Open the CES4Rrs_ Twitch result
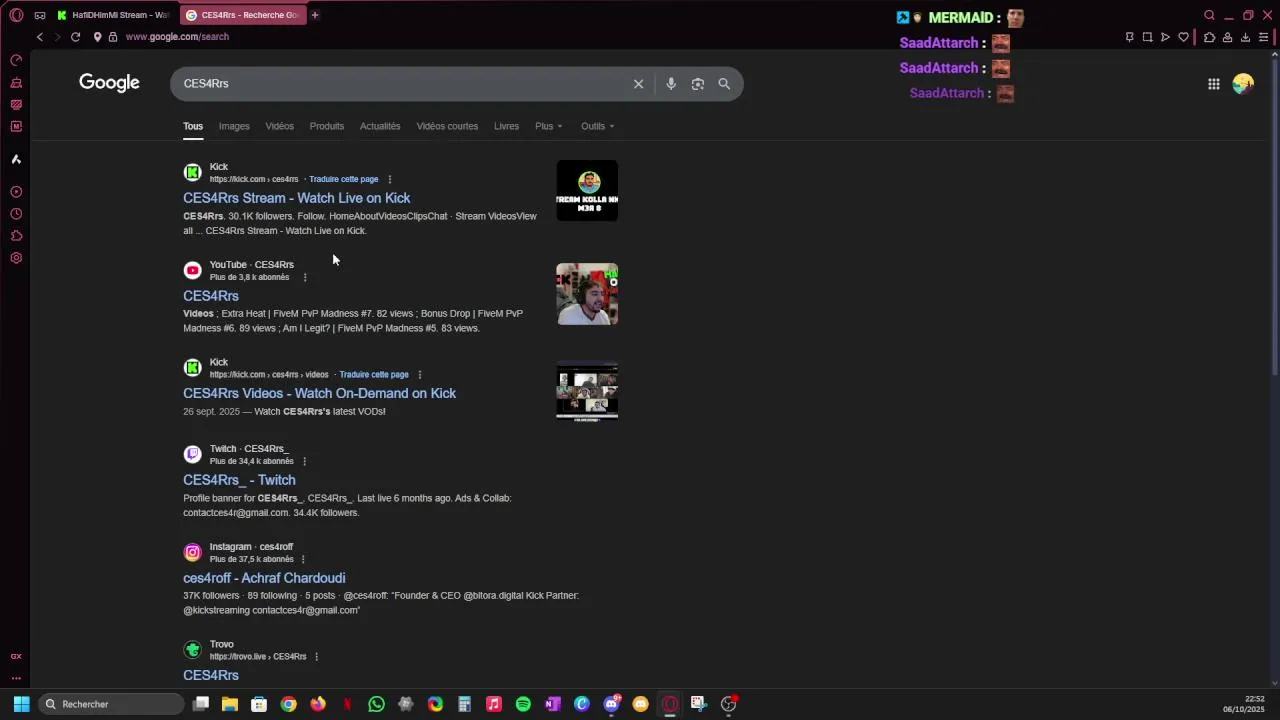 pos(239,480)
